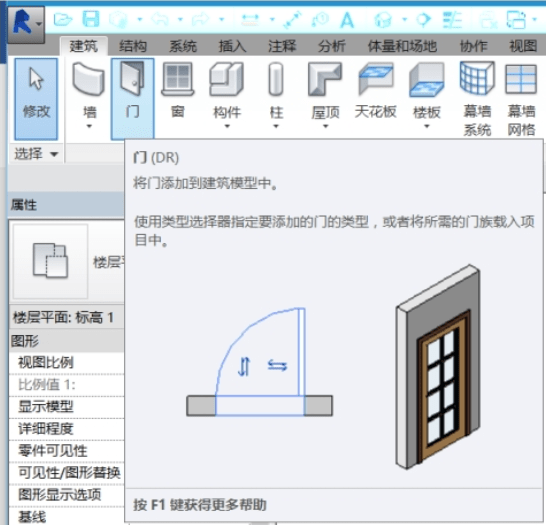Select the 幕墙系统 (Curtain System) tool
546x525 pixels.
(x=477, y=99)
